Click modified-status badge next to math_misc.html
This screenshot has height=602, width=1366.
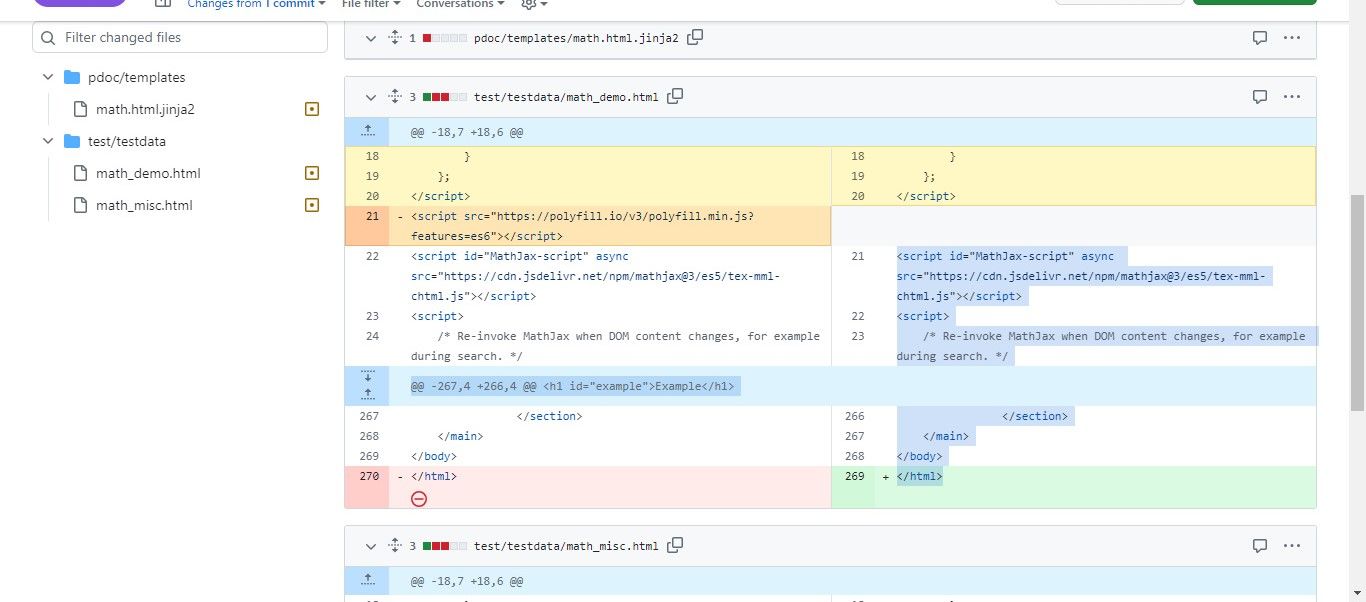point(311,205)
